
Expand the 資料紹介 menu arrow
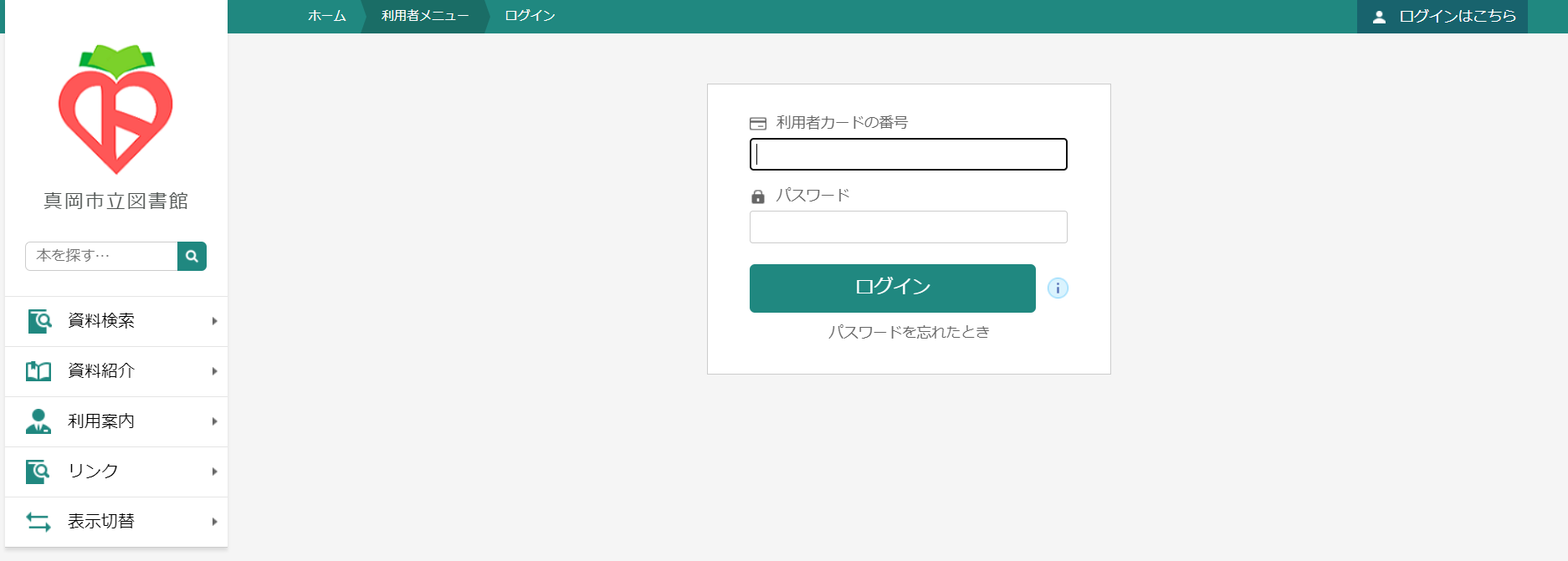pos(215,371)
